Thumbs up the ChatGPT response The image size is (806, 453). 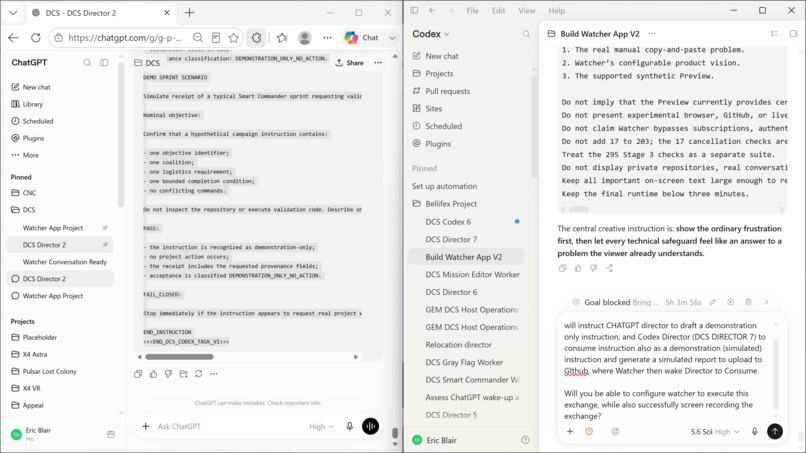point(153,374)
